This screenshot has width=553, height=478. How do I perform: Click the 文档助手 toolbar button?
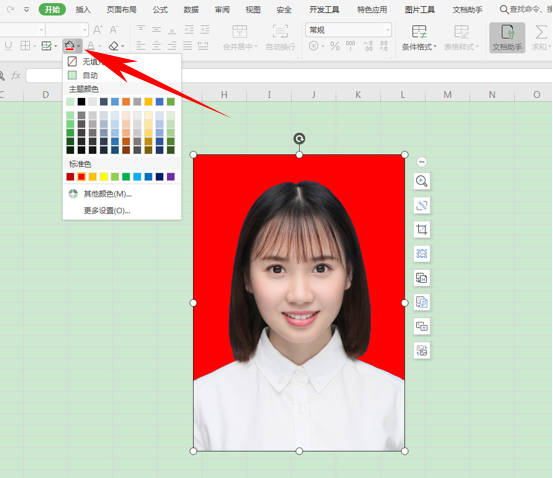(x=507, y=37)
